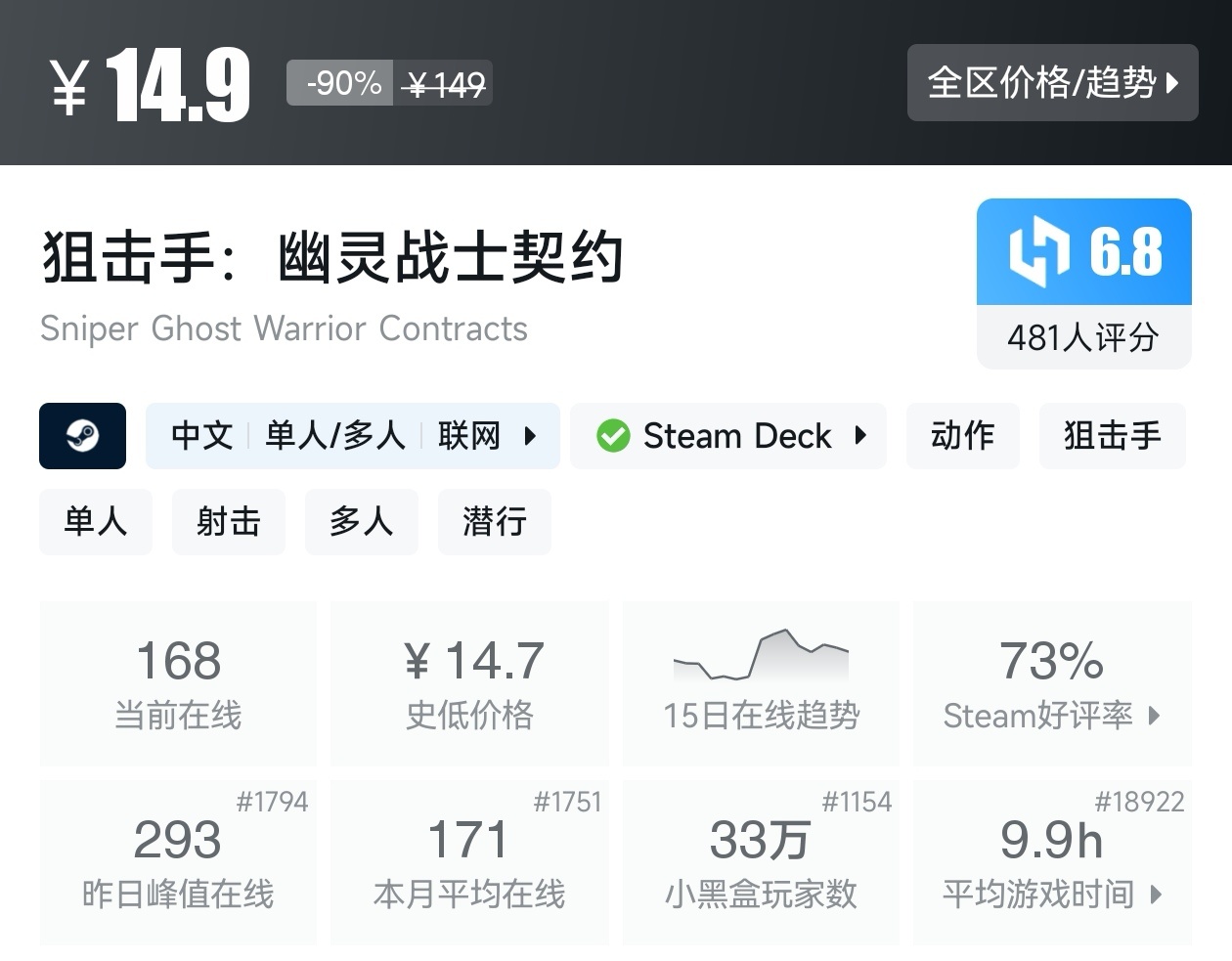Expand Steam Deck compatibility details
The width and height of the screenshot is (1232, 961).
point(728,436)
